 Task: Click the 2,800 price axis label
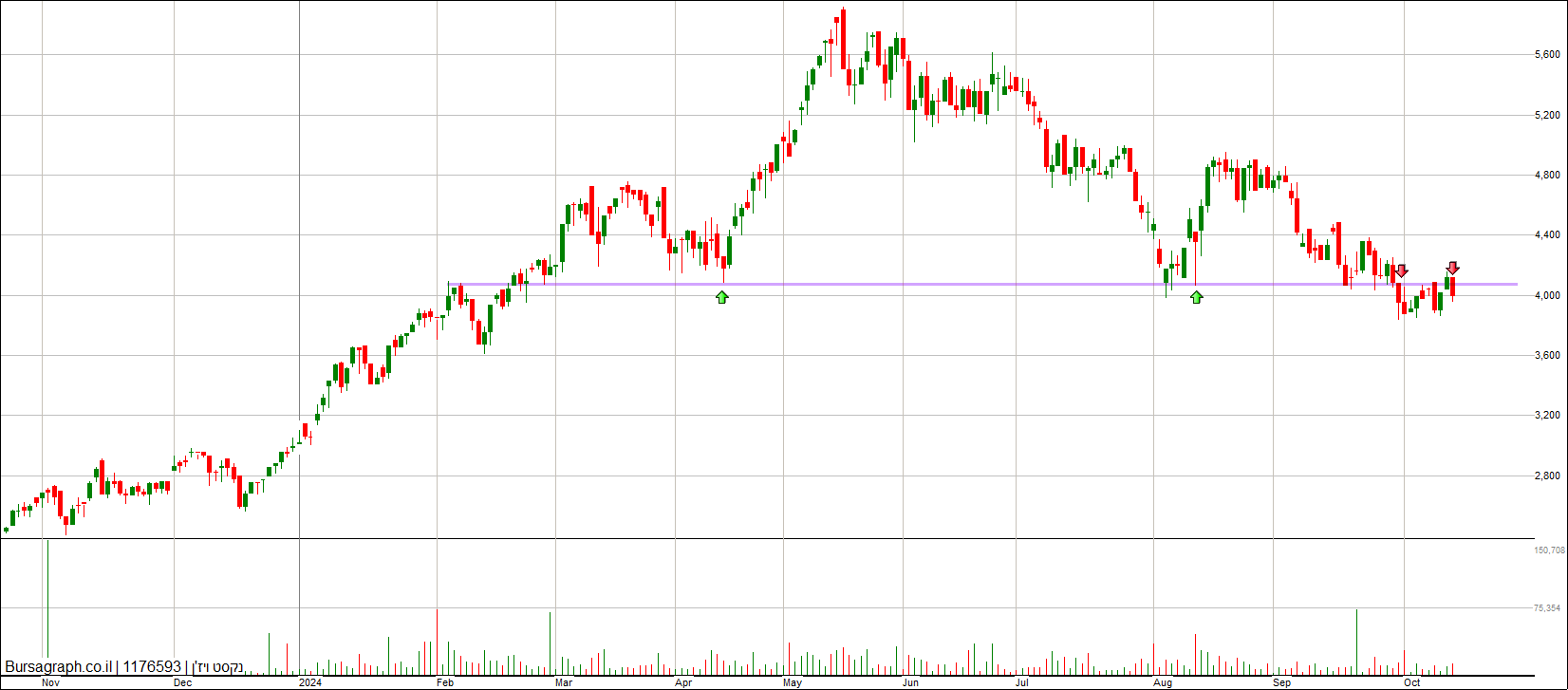point(1547,476)
